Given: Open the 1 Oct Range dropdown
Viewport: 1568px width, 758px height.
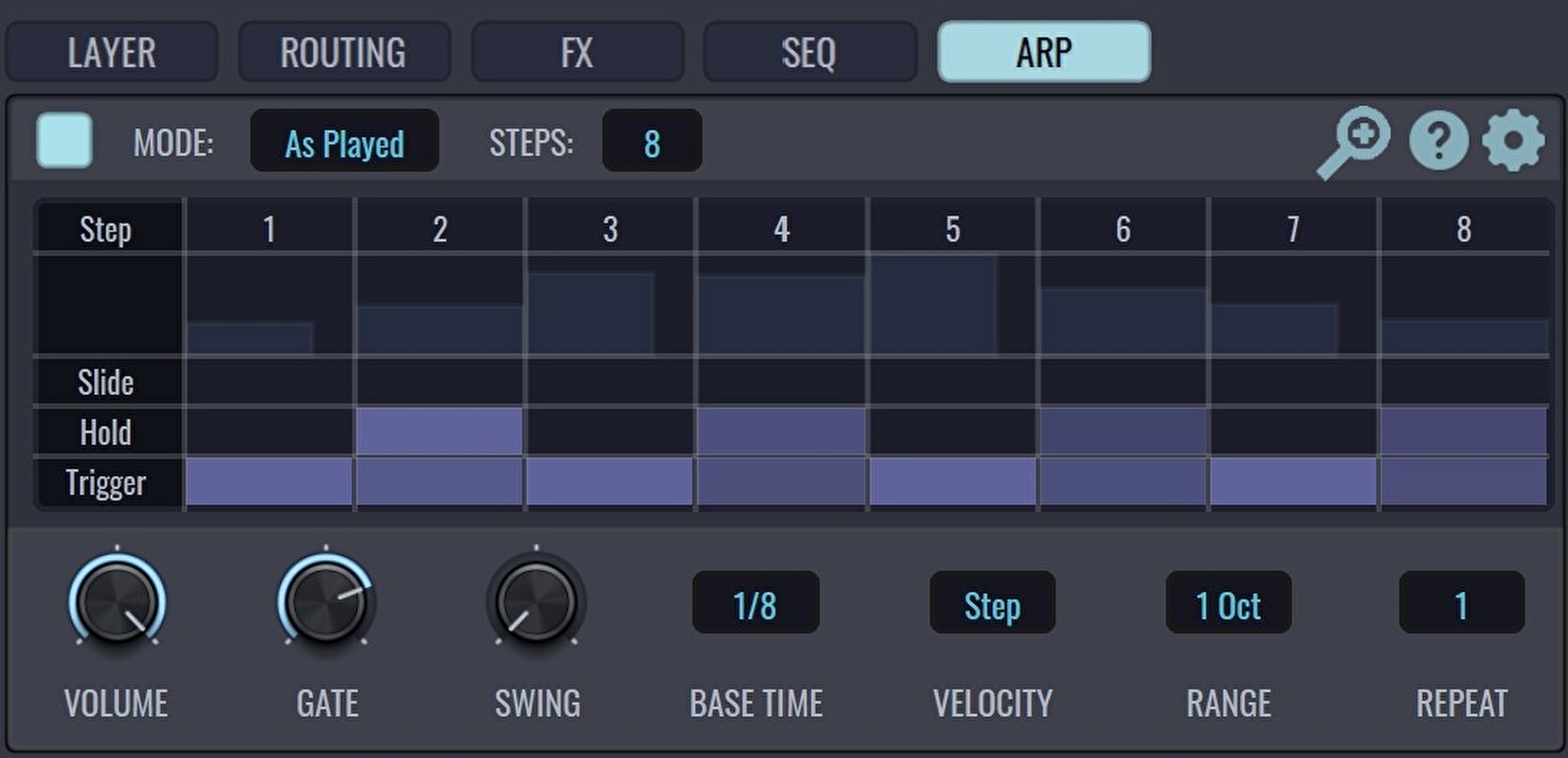Looking at the screenshot, I should [x=1228, y=603].
